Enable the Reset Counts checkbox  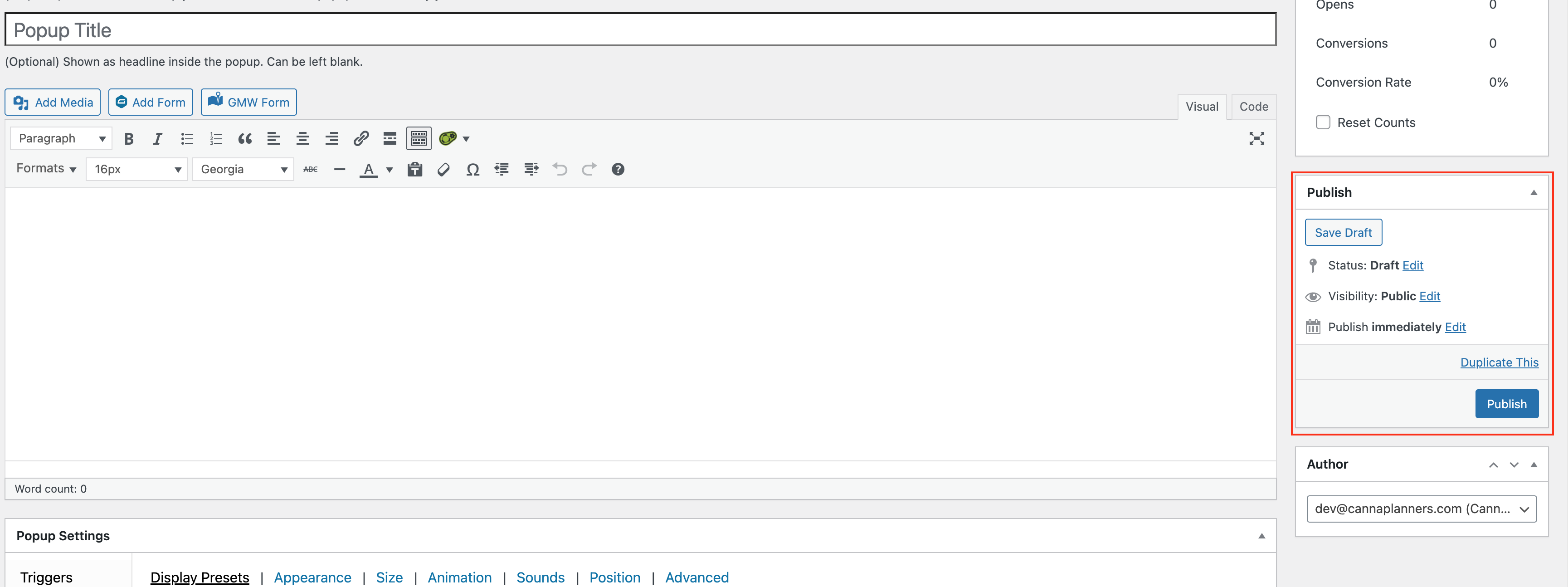(x=1323, y=122)
